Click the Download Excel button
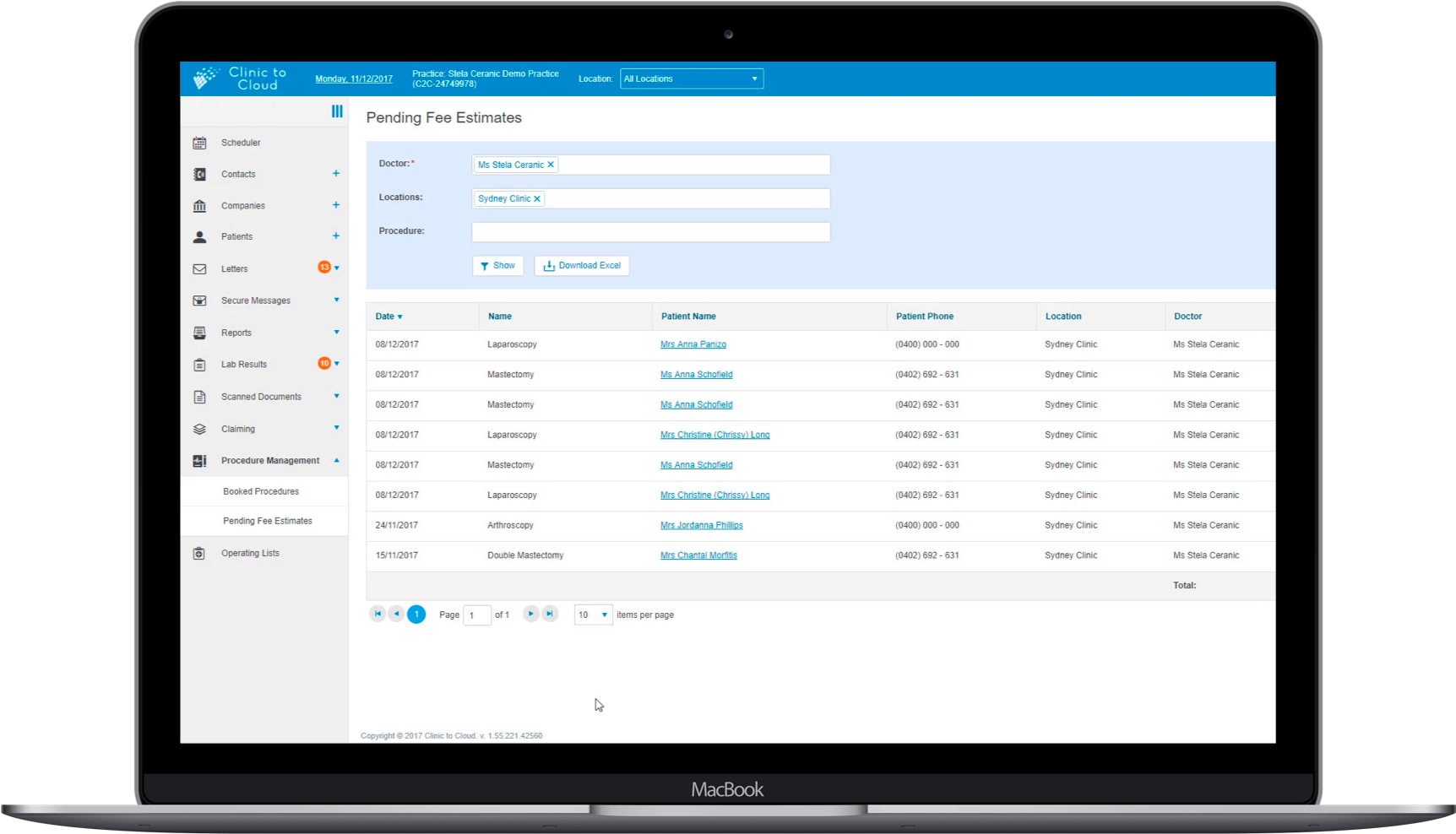 582,266
